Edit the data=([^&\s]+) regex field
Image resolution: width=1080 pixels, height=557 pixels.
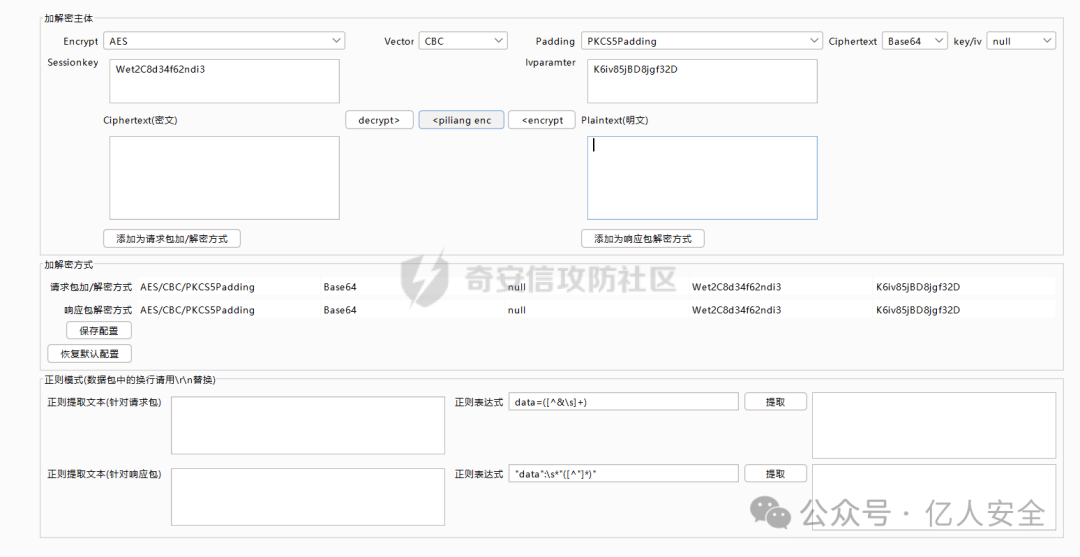[x=623, y=402]
